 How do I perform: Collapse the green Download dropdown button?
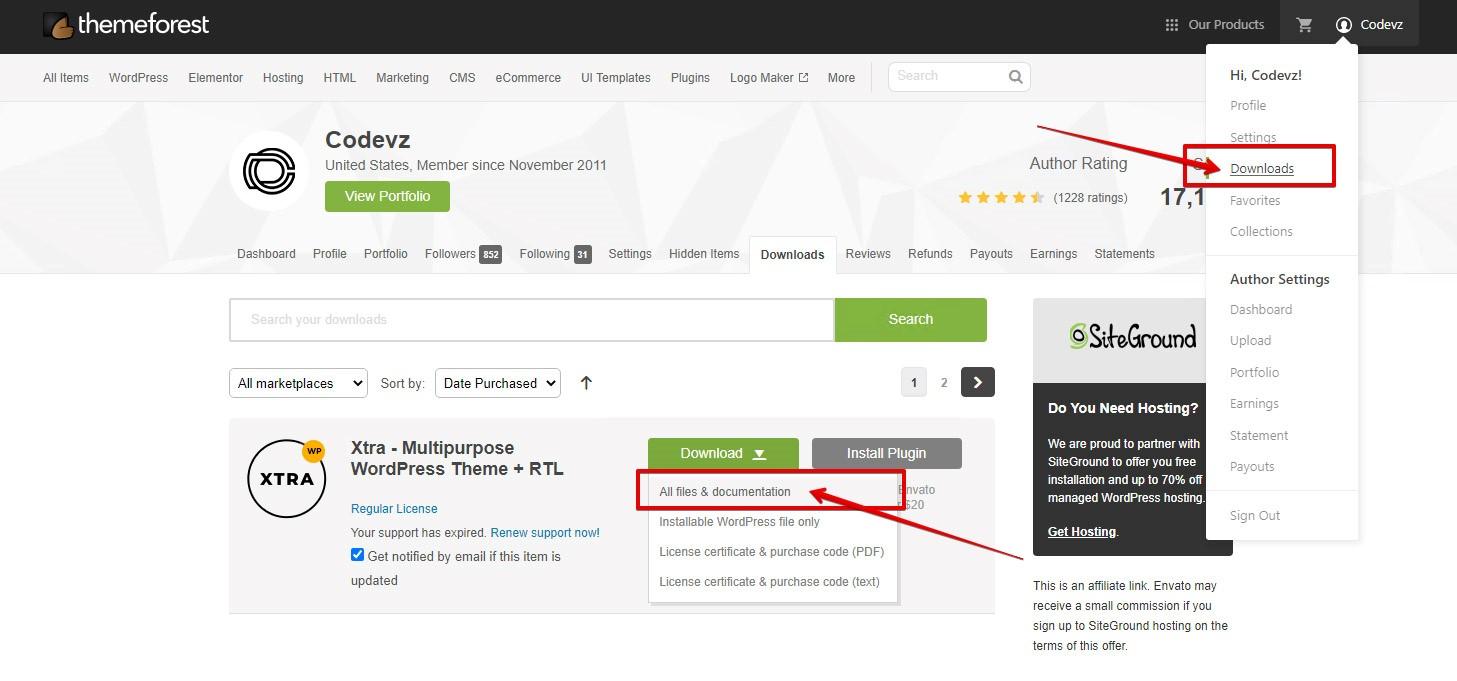coord(722,453)
